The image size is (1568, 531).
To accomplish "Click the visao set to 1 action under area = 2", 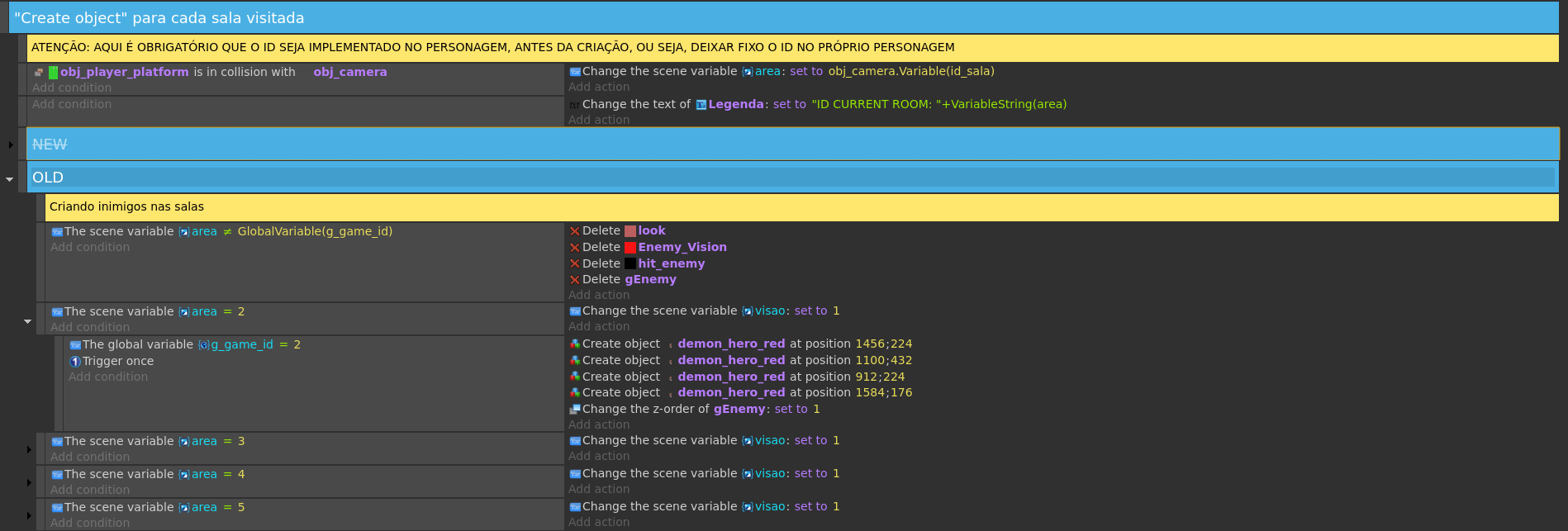I will [x=704, y=311].
